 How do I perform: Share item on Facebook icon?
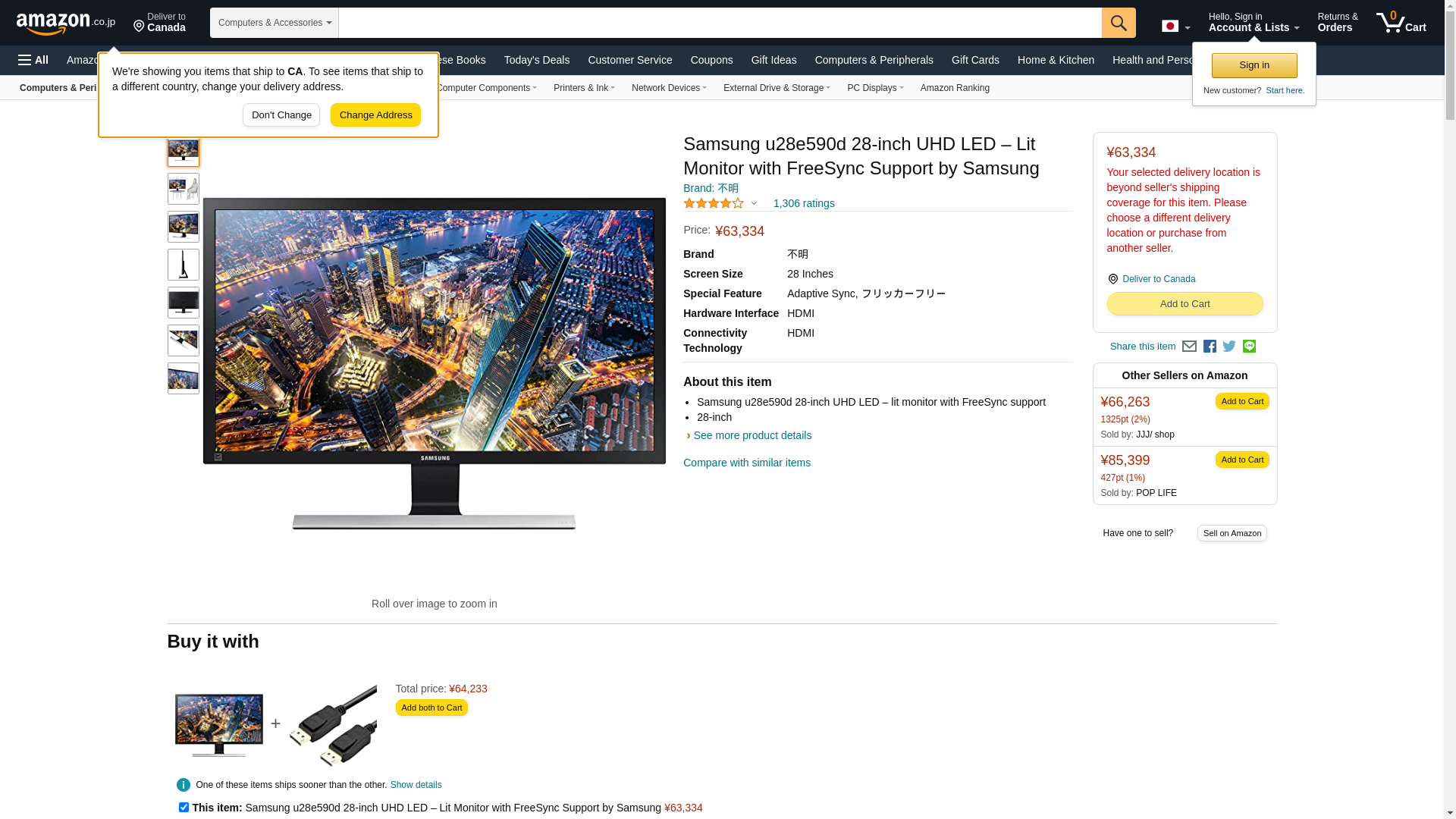click(x=1210, y=347)
